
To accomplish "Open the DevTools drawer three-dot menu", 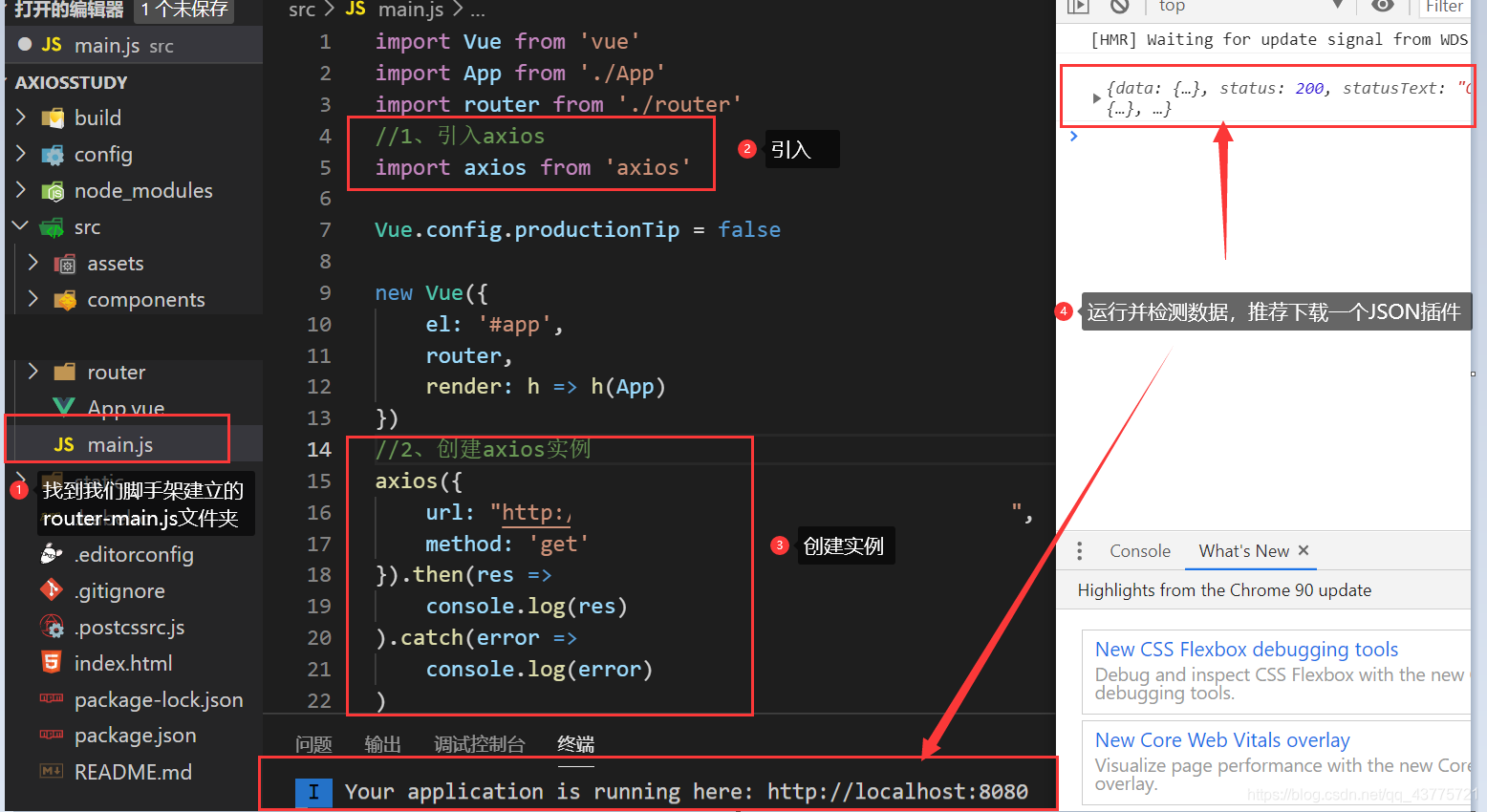I will point(1079,551).
